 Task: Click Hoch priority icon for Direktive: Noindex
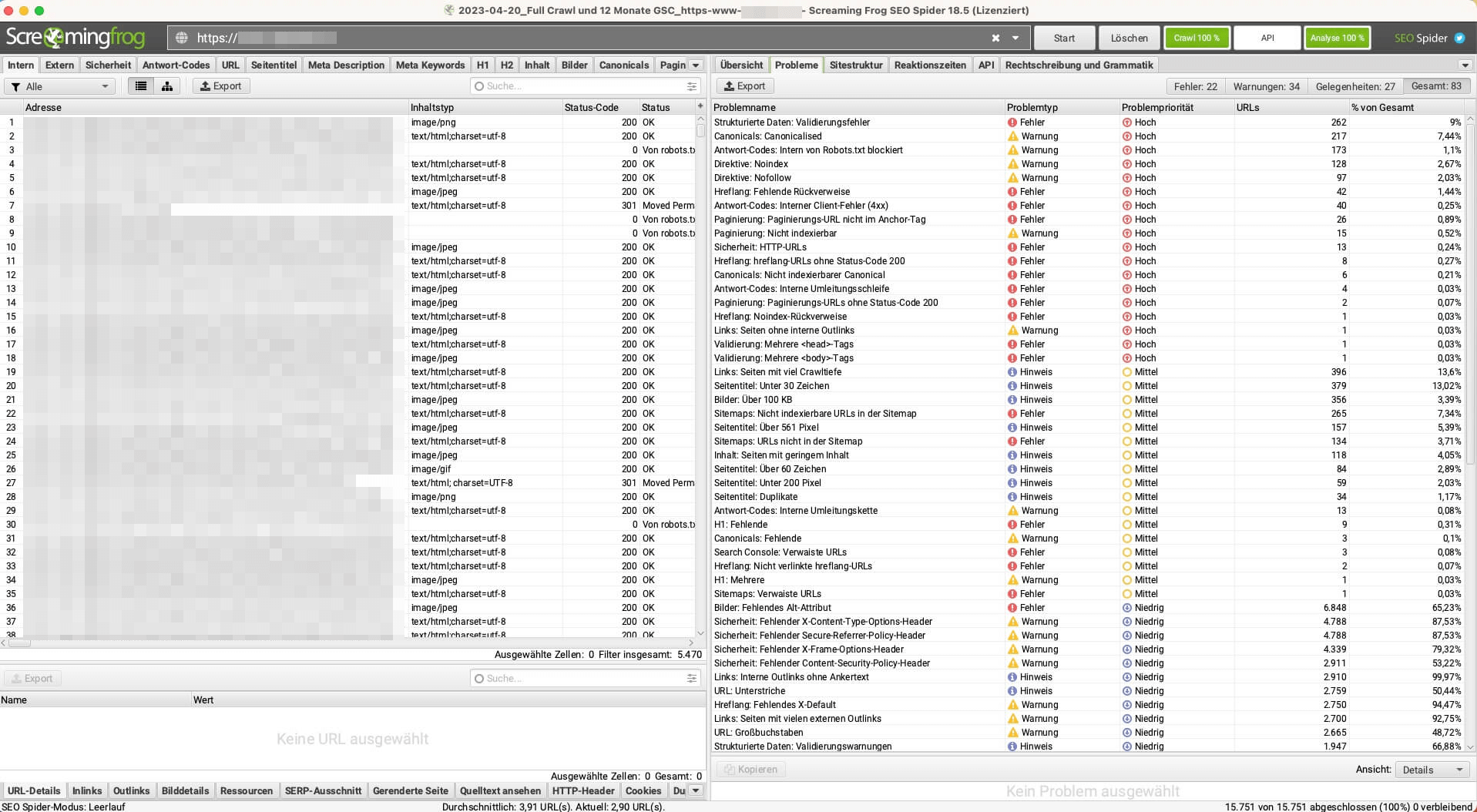(1127, 164)
